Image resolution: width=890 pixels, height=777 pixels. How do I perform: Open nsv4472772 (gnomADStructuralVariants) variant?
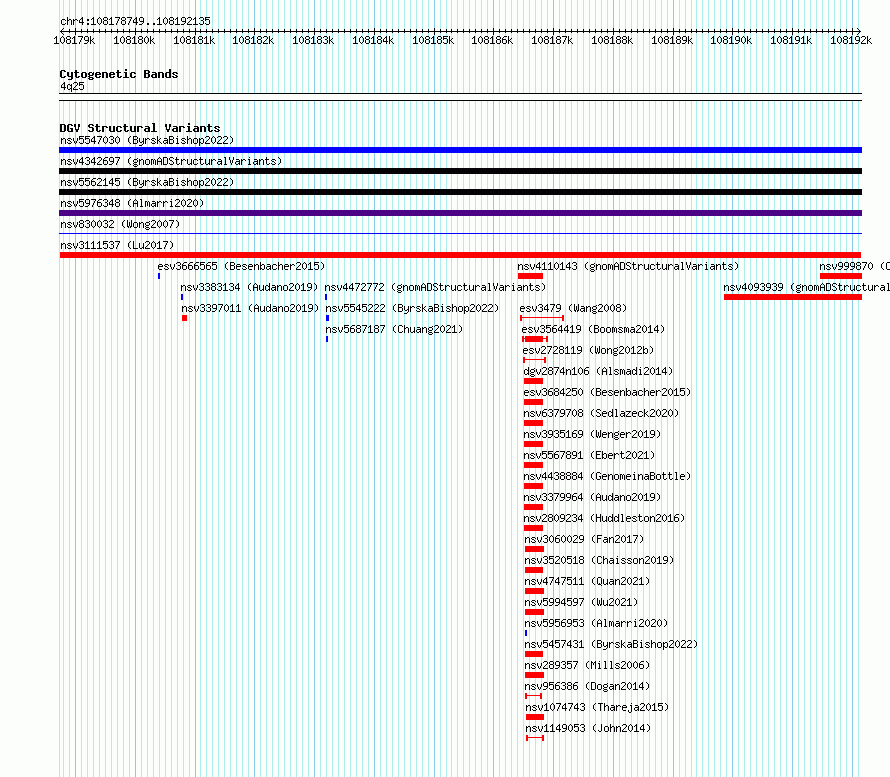435,287
